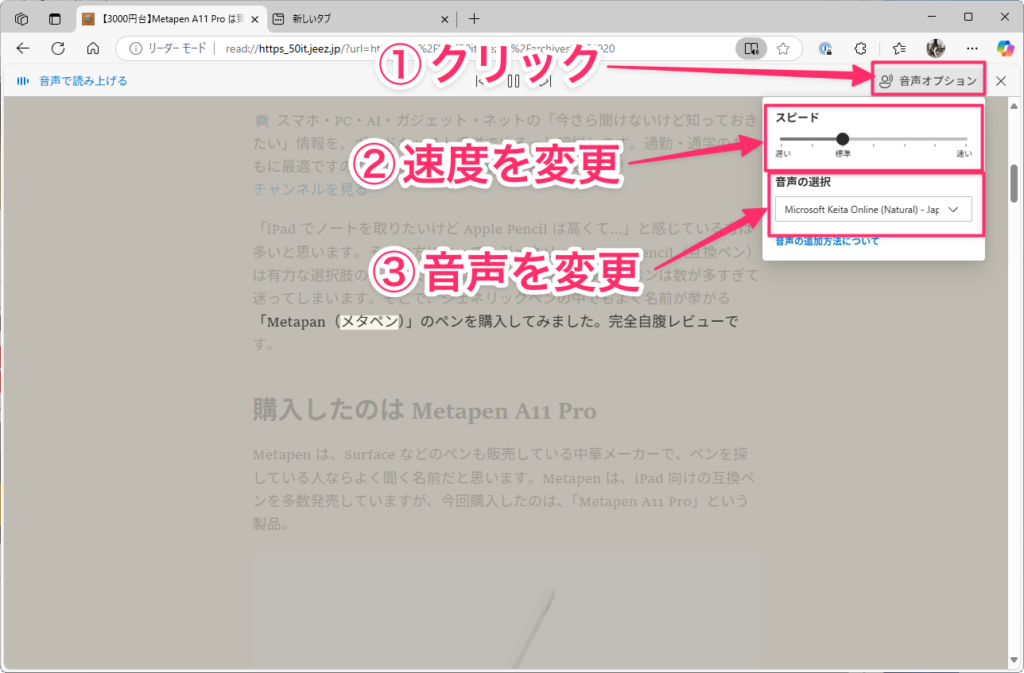Click the speed slider knob
The width and height of the screenshot is (1024, 673).
click(x=842, y=138)
